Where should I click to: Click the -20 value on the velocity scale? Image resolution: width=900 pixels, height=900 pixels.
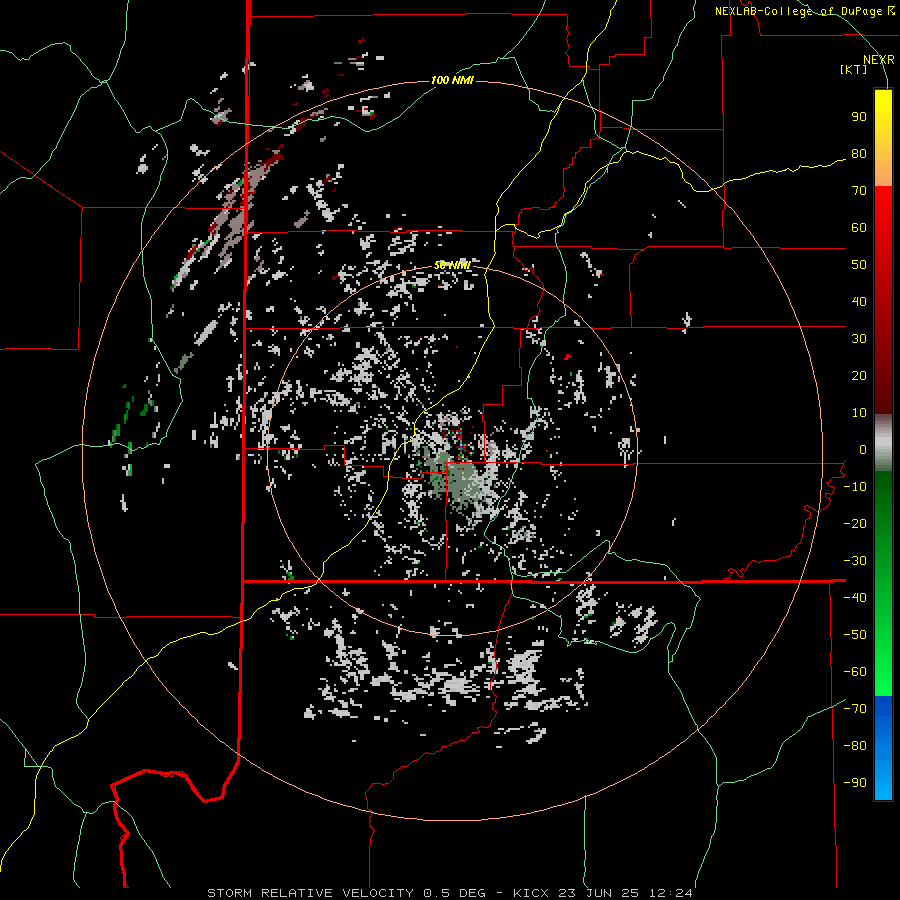pos(855,524)
